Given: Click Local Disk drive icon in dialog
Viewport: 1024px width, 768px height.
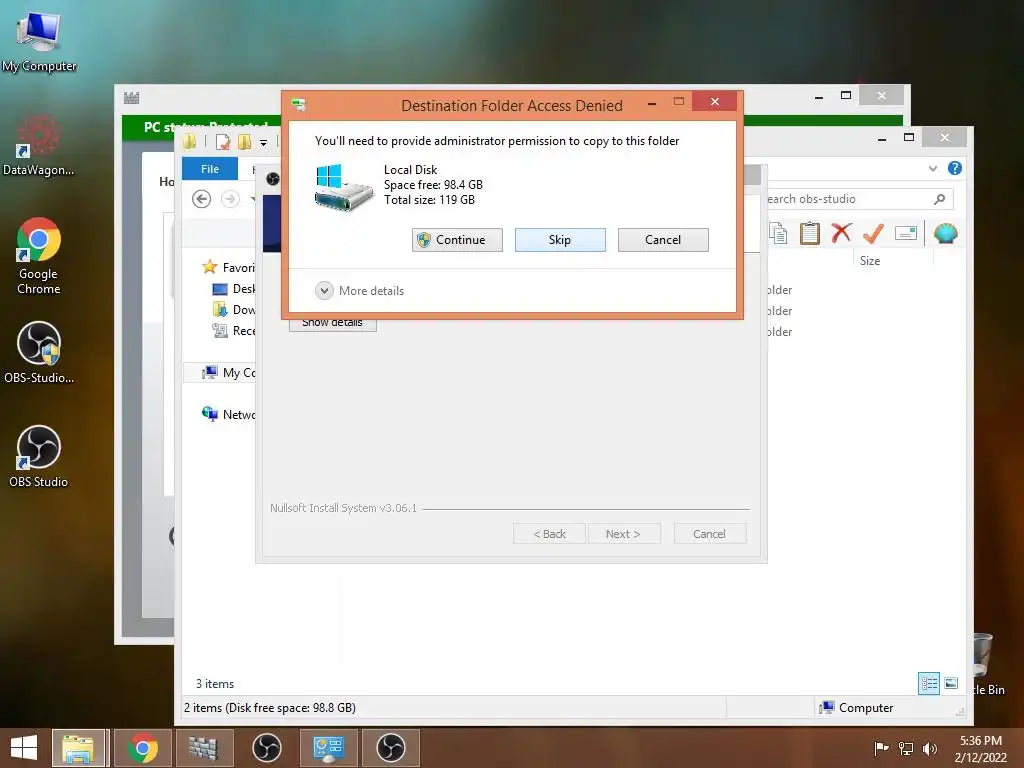Looking at the screenshot, I should (343, 187).
